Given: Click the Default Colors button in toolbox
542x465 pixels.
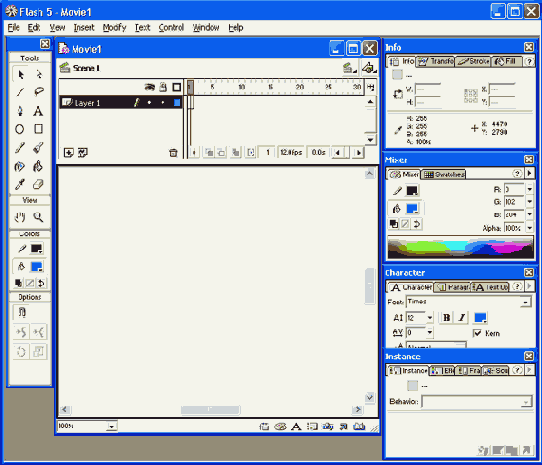Looking at the screenshot, I should tap(18, 283).
